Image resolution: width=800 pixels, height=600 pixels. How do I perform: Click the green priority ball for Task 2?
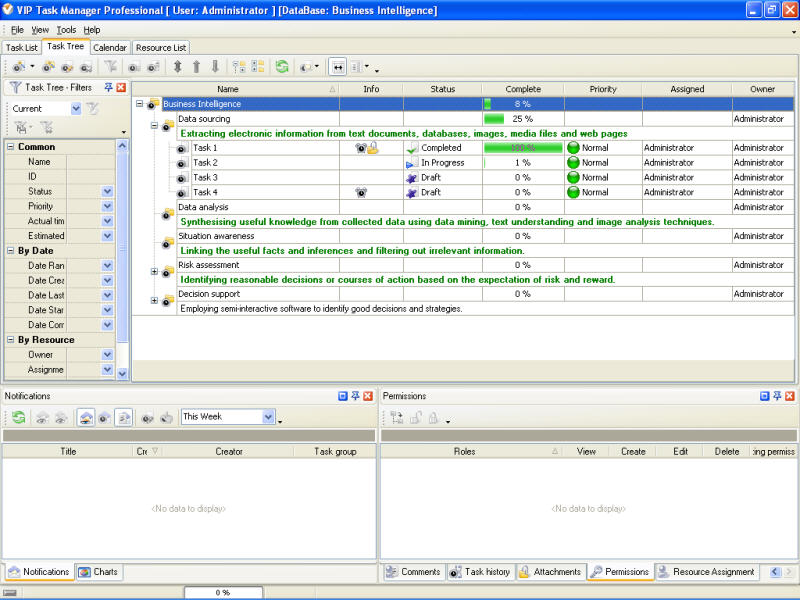pyautogui.click(x=573, y=163)
